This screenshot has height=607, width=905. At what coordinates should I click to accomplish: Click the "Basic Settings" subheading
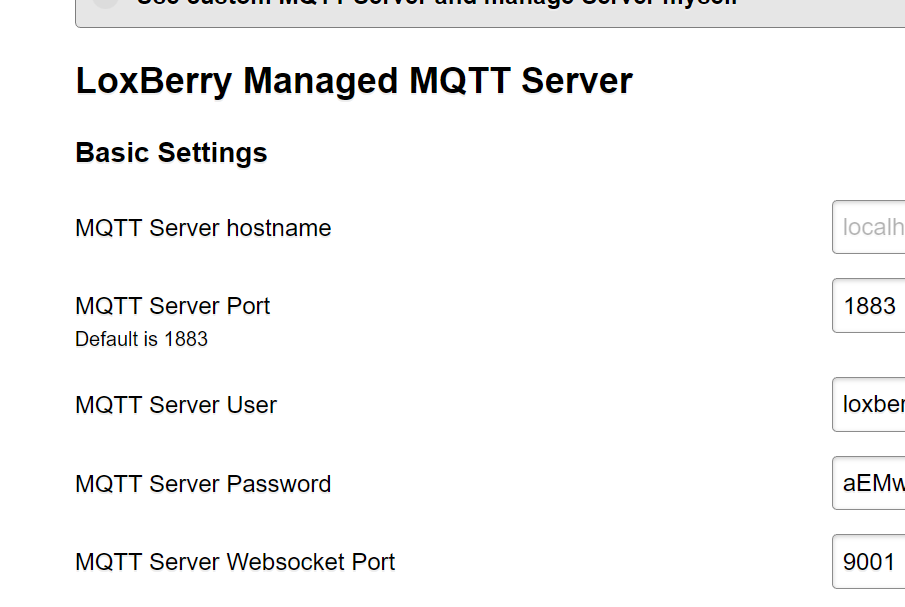pos(171,153)
